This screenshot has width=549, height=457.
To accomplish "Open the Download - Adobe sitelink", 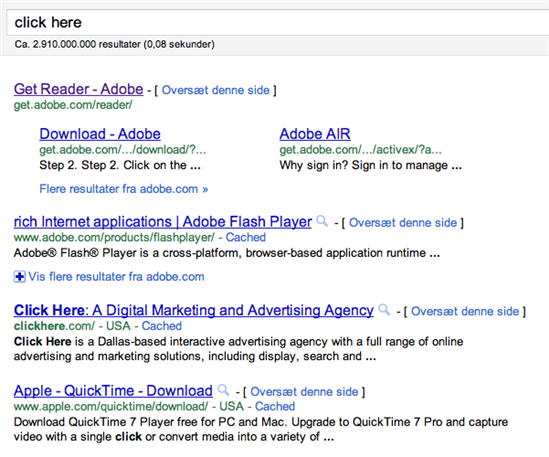I will (x=100, y=134).
